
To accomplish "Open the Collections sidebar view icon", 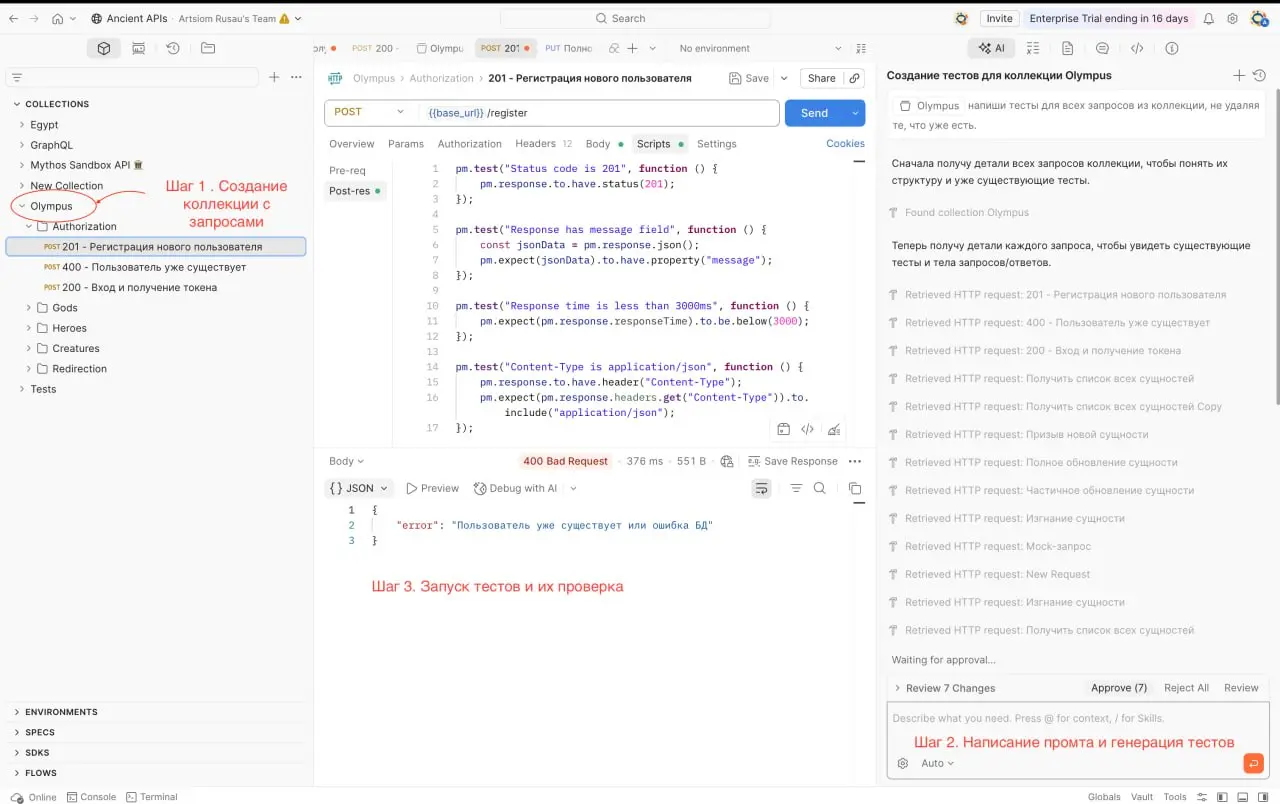I will click(103, 48).
